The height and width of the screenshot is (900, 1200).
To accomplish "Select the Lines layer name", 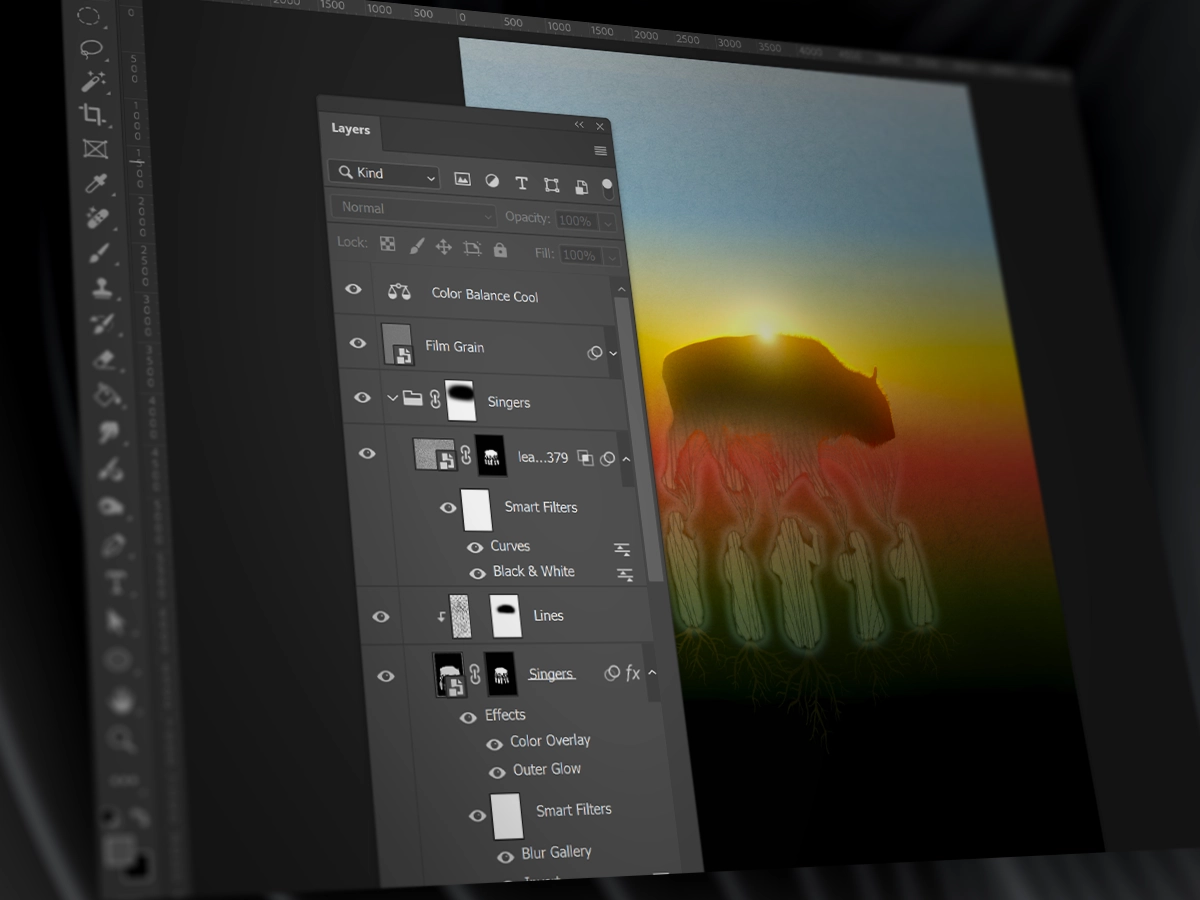I will 548,616.
